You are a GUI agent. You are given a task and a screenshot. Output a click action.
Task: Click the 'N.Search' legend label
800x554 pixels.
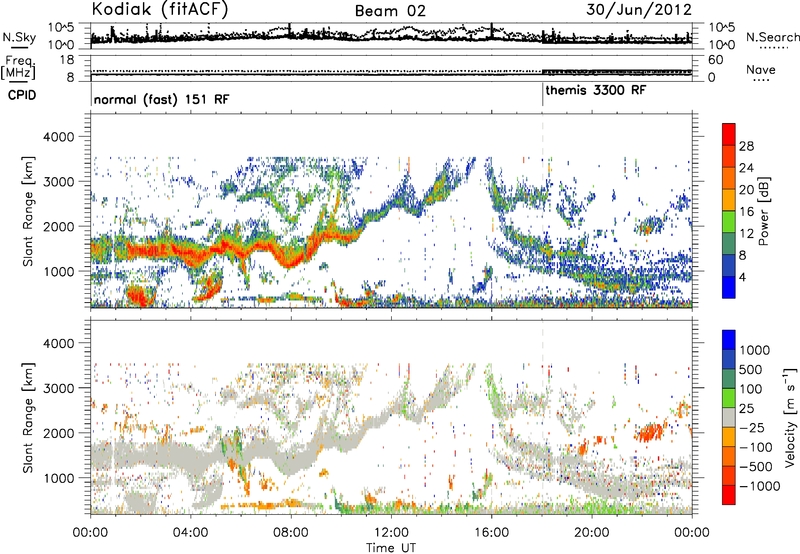[772, 37]
